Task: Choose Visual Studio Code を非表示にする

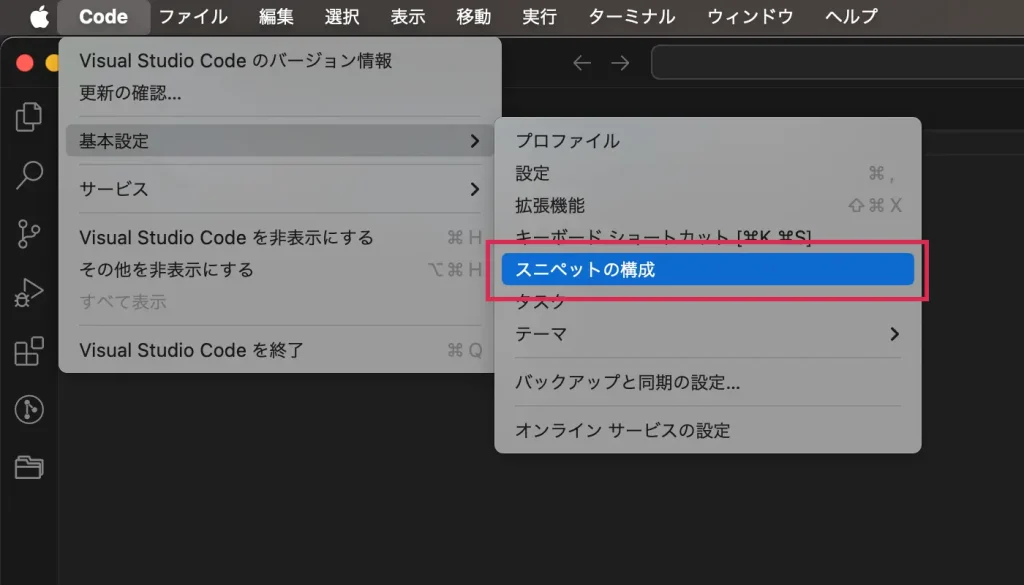Action: (x=280, y=237)
